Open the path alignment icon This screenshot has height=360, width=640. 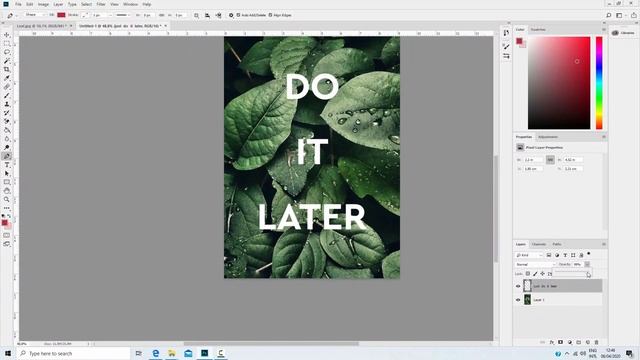point(207,15)
